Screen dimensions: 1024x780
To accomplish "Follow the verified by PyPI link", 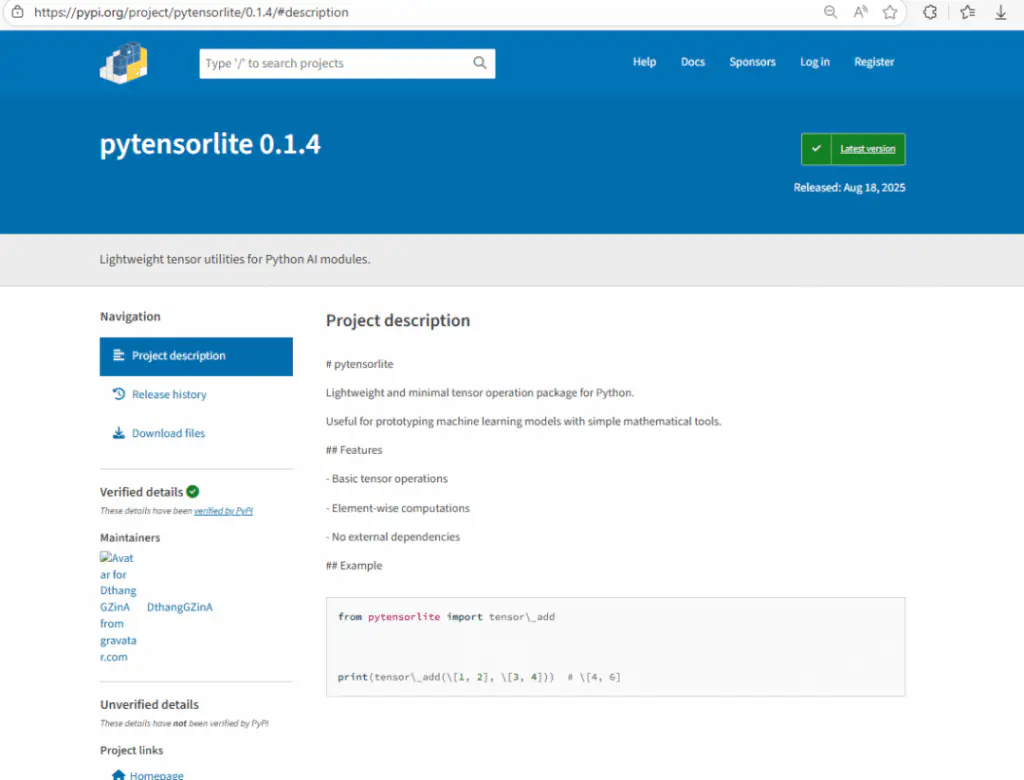I will coord(223,510).
